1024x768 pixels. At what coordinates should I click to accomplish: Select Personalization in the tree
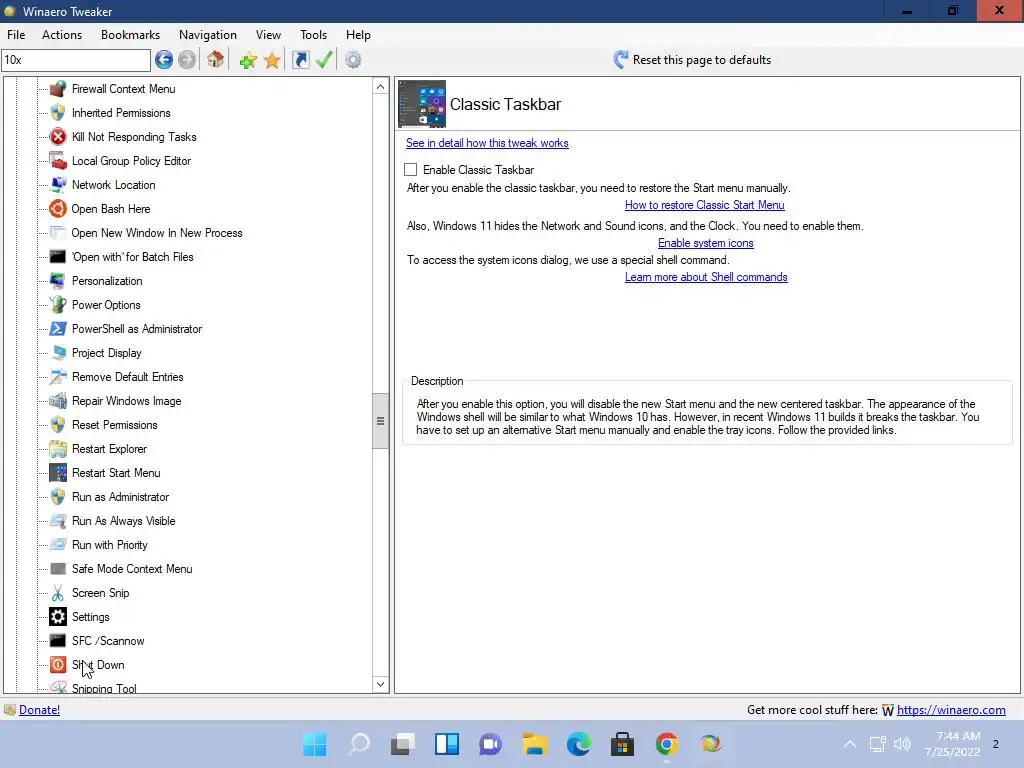[x=107, y=281]
